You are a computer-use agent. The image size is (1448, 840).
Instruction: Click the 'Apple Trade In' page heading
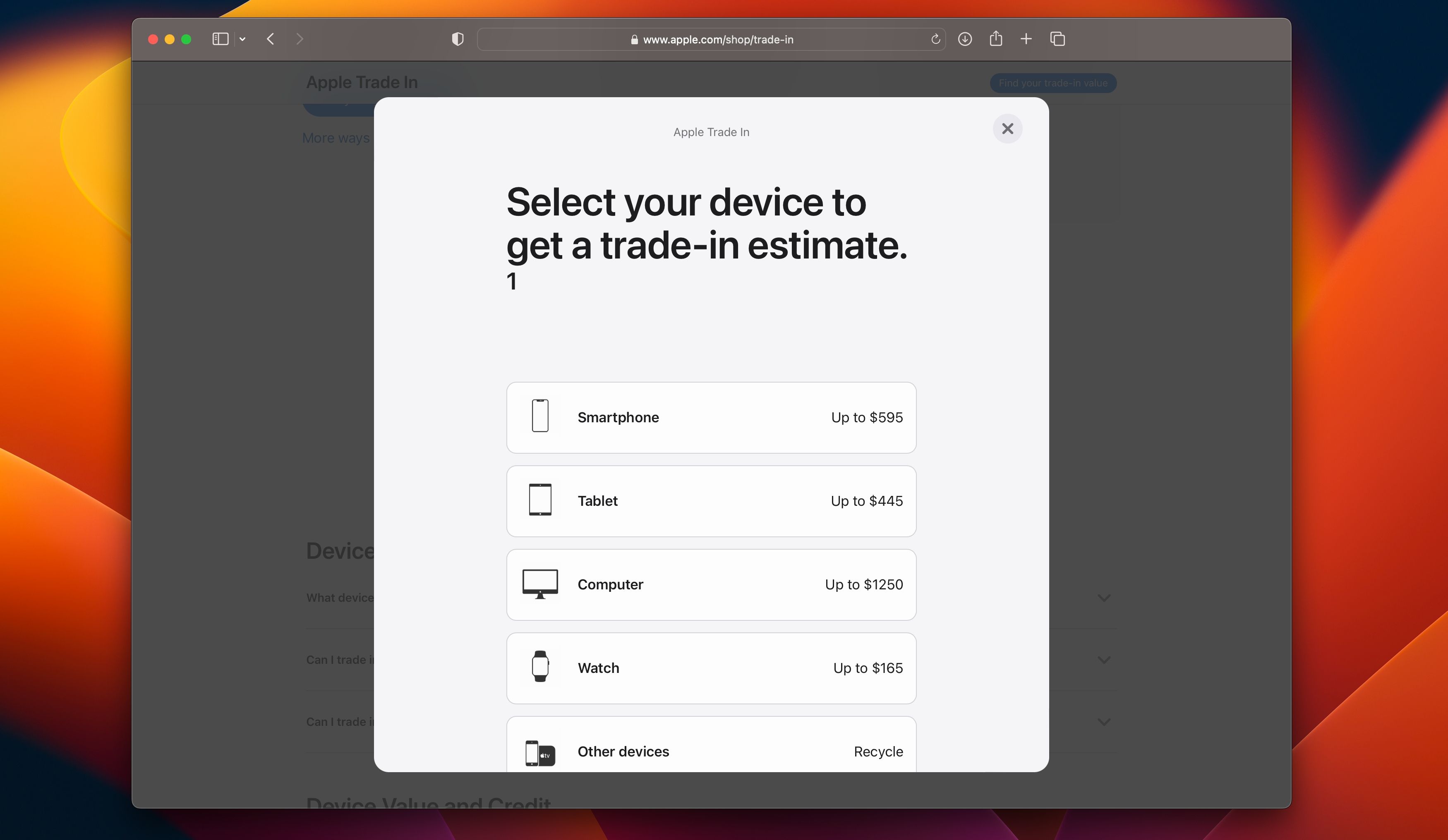tap(362, 83)
